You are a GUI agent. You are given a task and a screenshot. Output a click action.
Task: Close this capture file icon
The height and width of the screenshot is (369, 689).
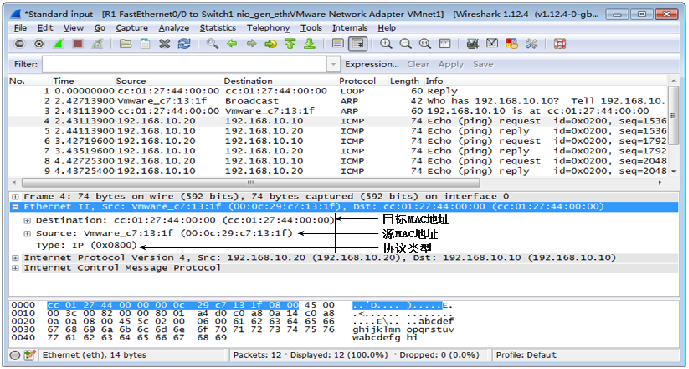coord(164,43)
